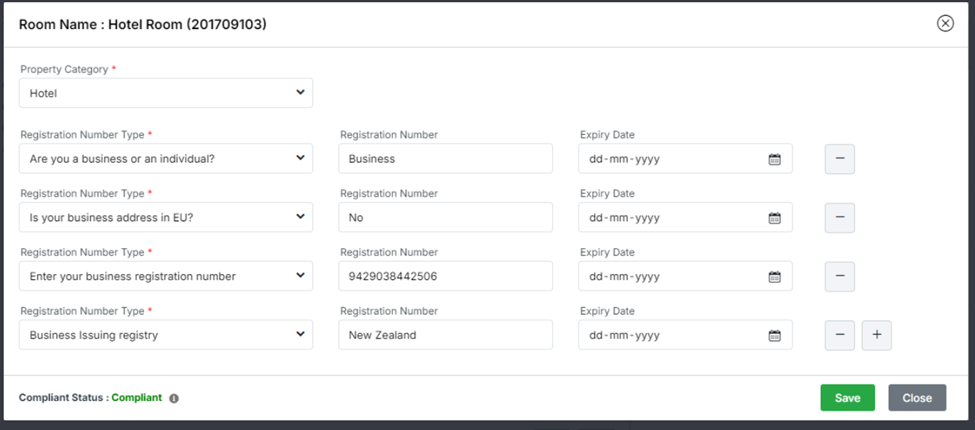
Task: Open the Property Category dropdown
Action: point(166,93)
